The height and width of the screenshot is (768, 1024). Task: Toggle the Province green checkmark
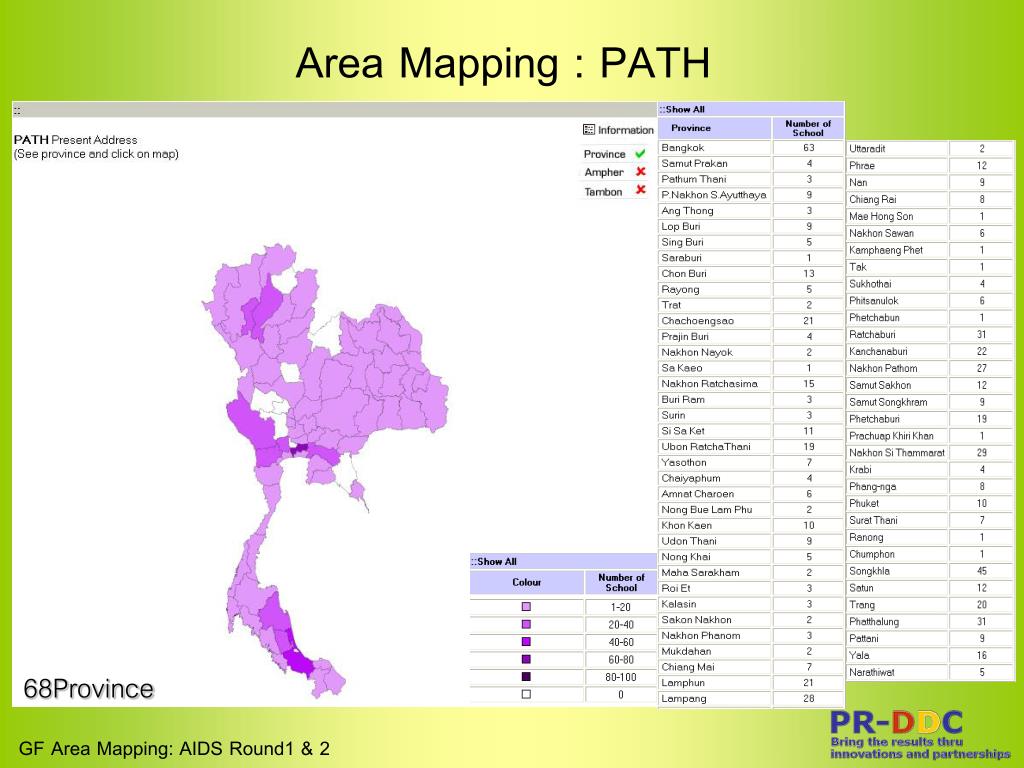pyautogui.click(x=640, y=153)
